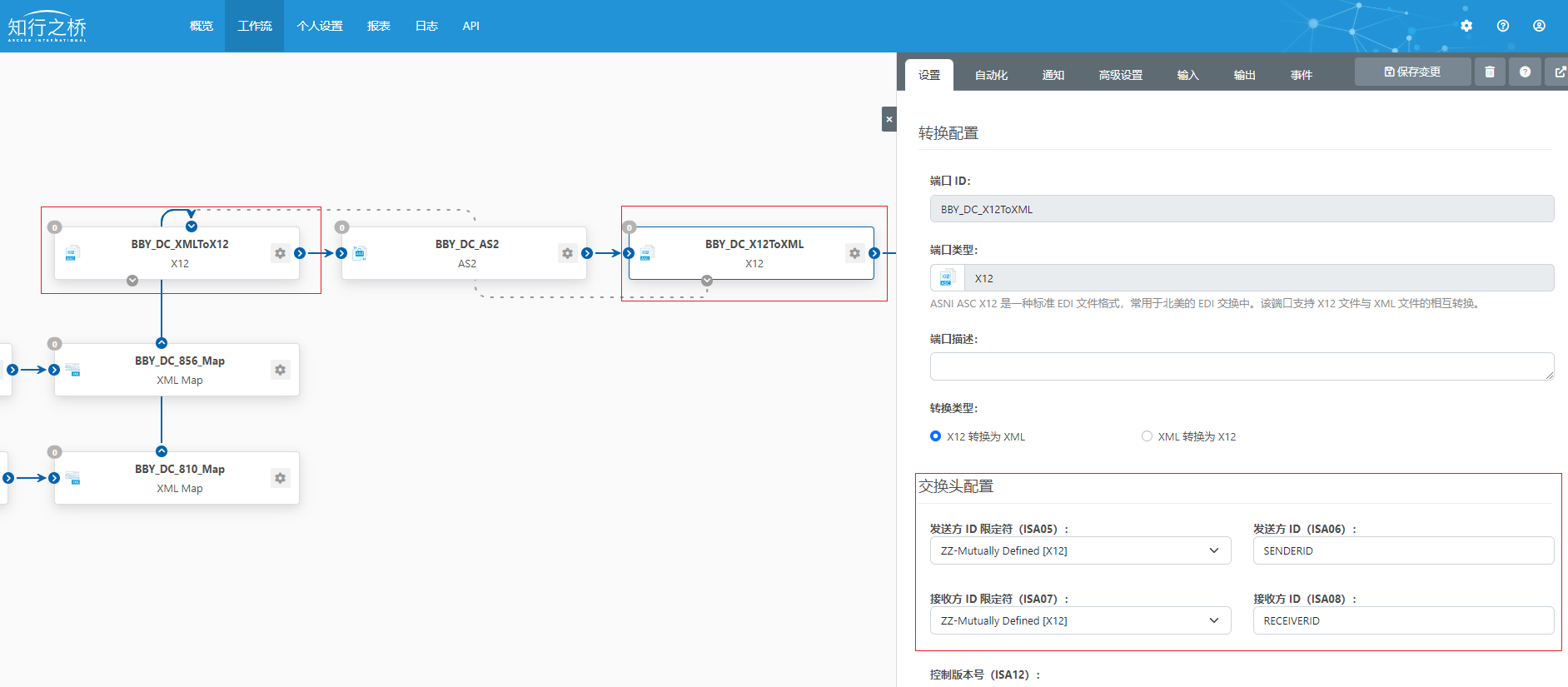
Task: Click gear icon on BBY_DC_810_Map node
Action: pyautogui.click(x=280, y=478)
